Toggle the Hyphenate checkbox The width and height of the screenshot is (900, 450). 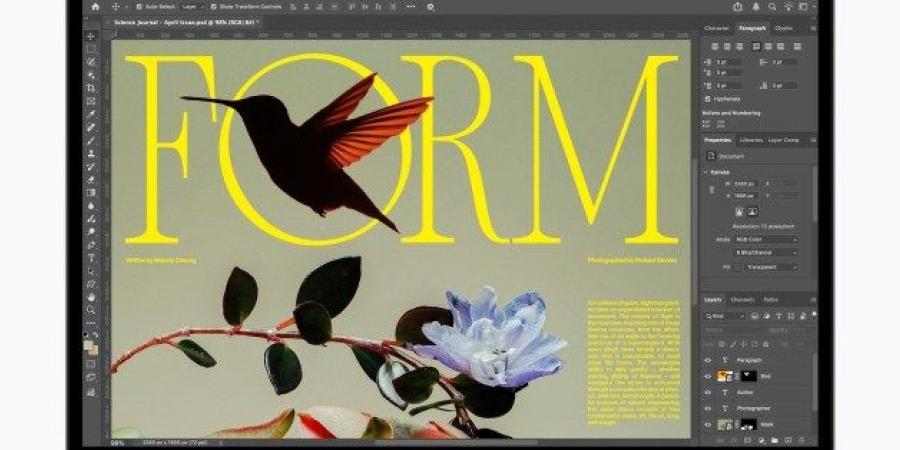(707, 99)
